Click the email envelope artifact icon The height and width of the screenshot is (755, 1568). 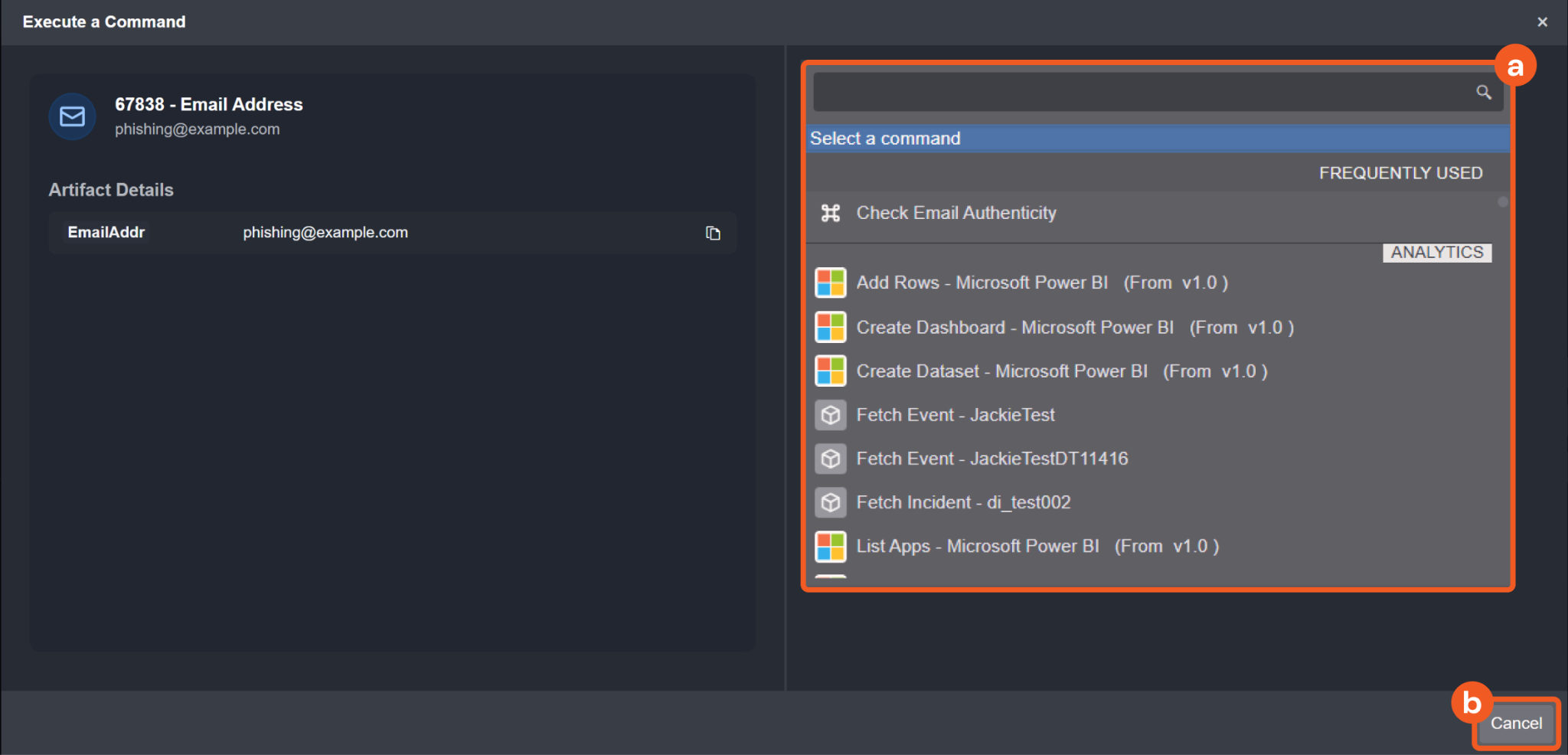pos(73,116)
